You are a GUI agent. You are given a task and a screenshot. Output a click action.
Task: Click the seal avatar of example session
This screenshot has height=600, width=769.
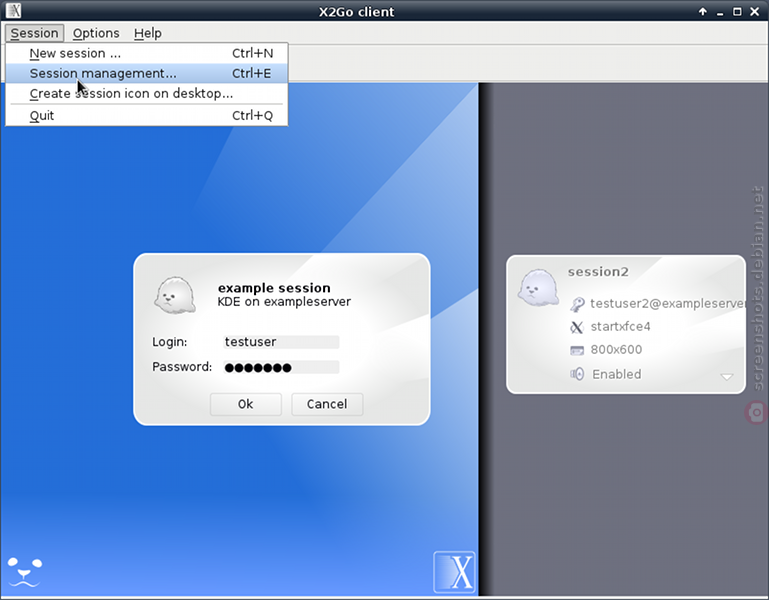175,295
